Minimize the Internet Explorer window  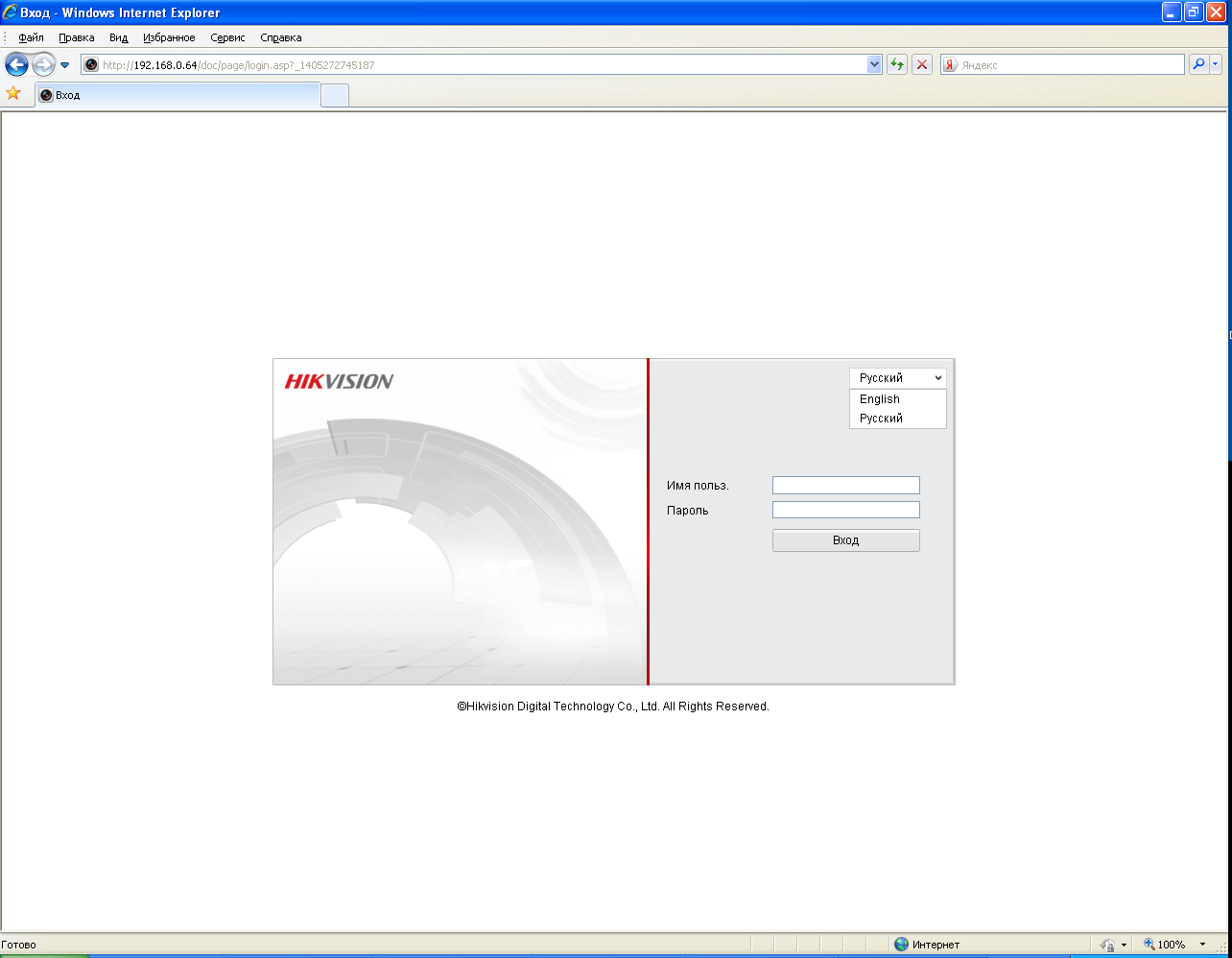coord(1172,12)
